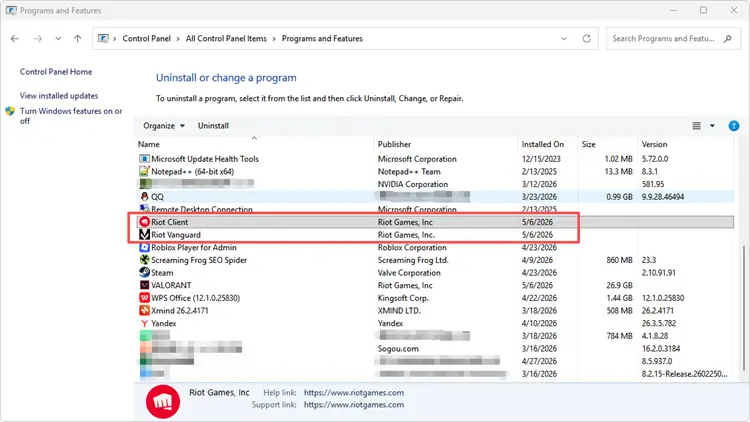Select the Xmind icon

pos(144,311)
